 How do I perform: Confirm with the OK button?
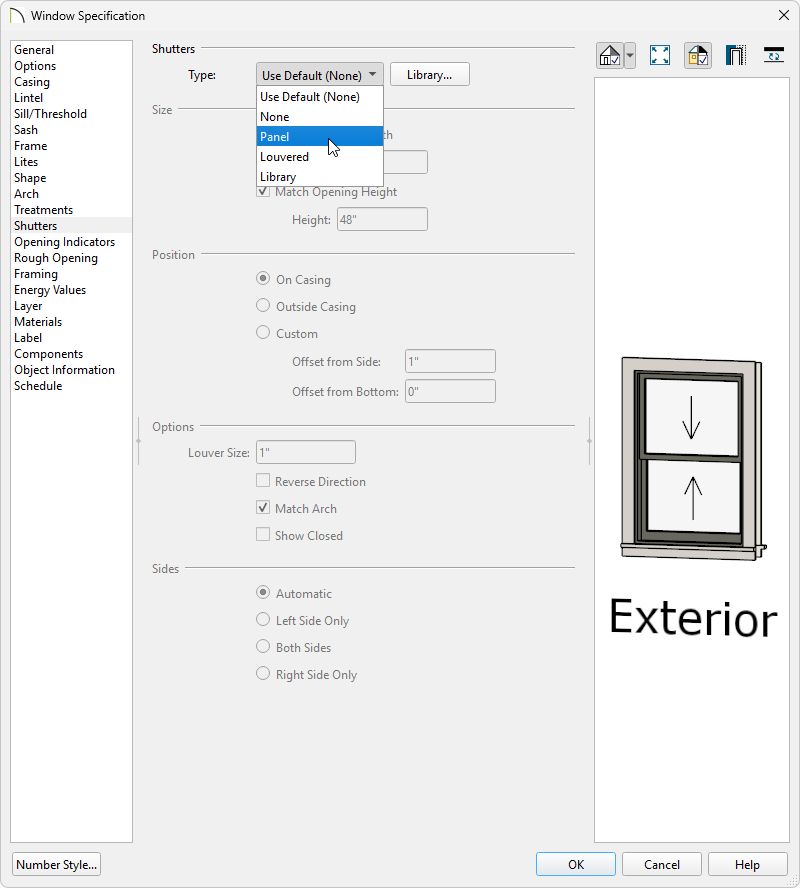click(576, 864)
